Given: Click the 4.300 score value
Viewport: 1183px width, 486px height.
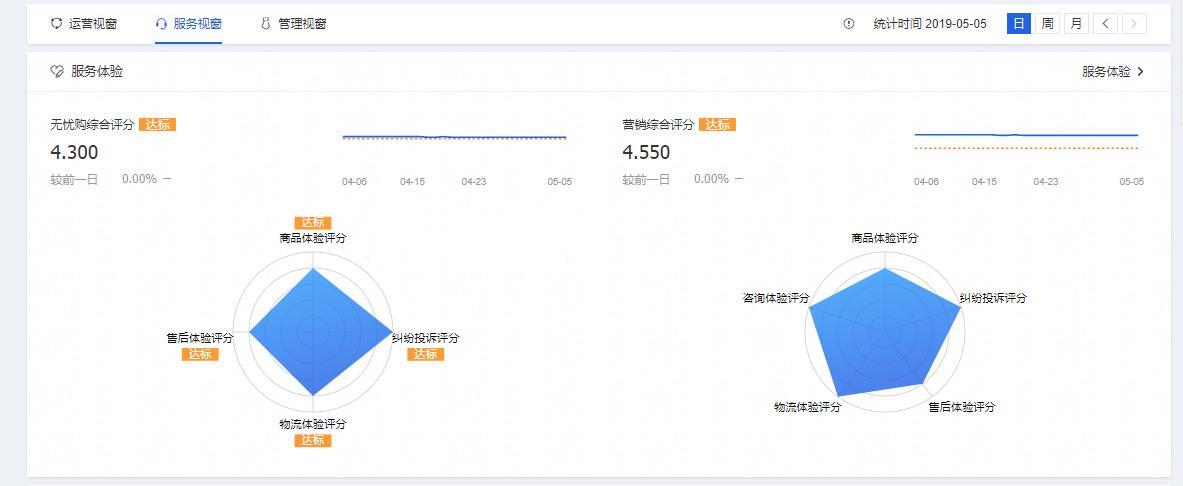Looking at the screenshot, I should point(74,152).
